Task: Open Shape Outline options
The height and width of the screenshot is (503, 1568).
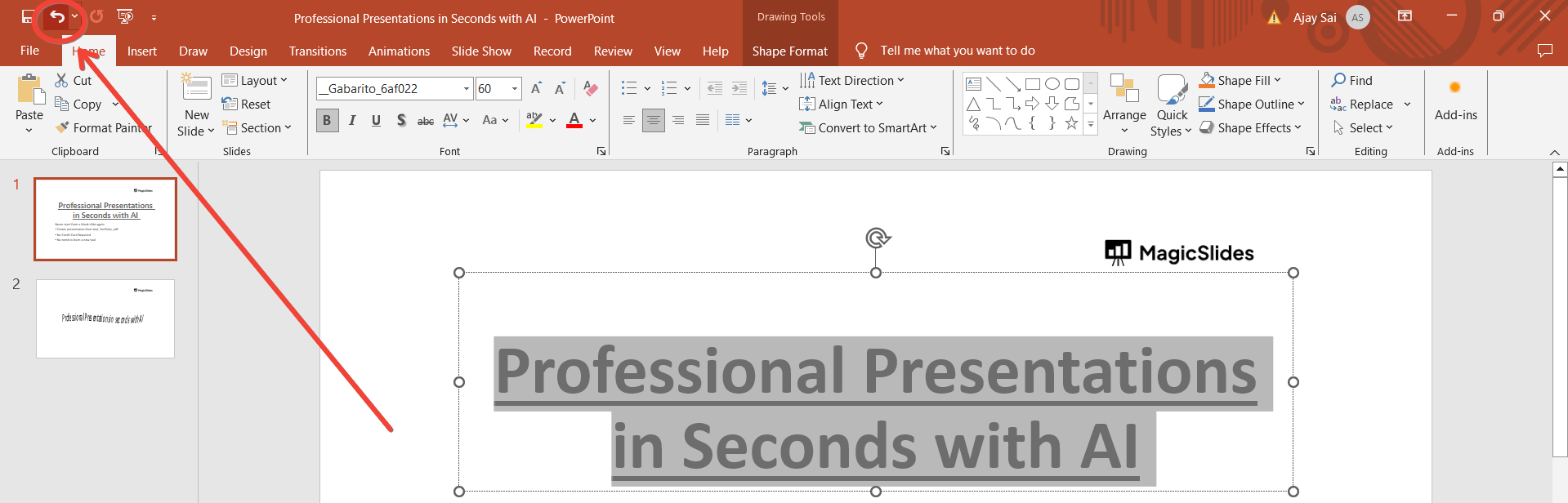Action: pos(1252,104)
